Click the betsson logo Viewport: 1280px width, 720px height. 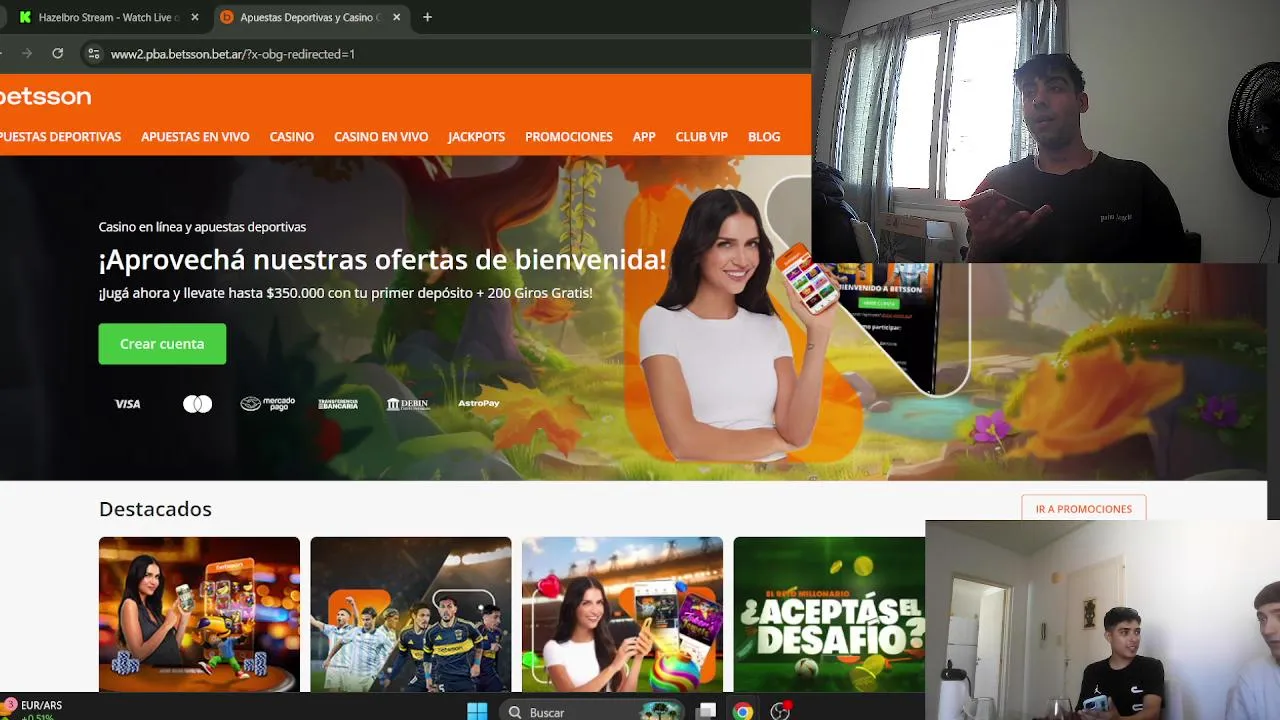coord(45,96)
